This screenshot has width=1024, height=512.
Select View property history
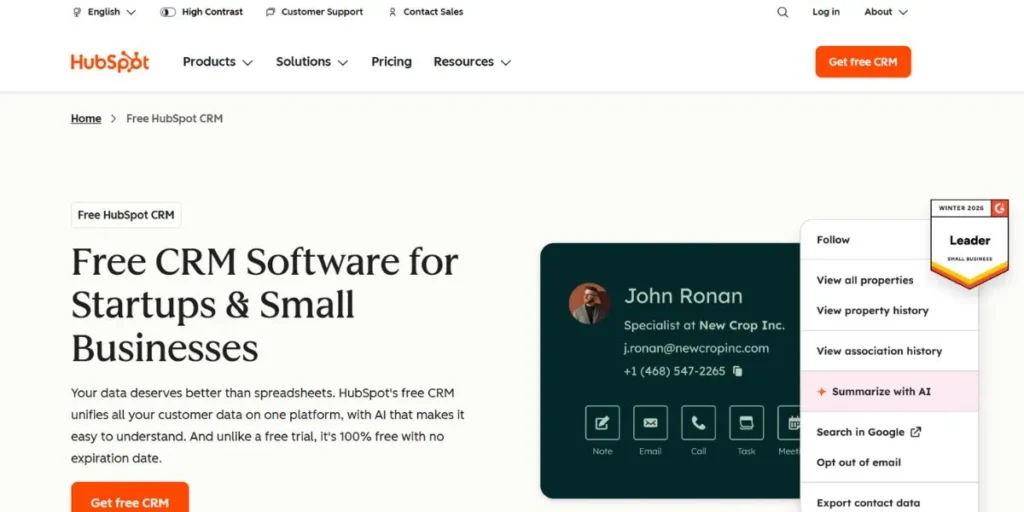click(872, 310)
